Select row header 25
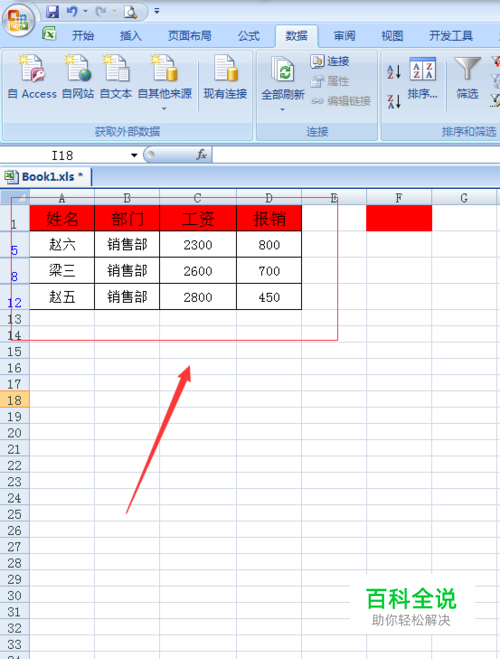 [15, 514]
